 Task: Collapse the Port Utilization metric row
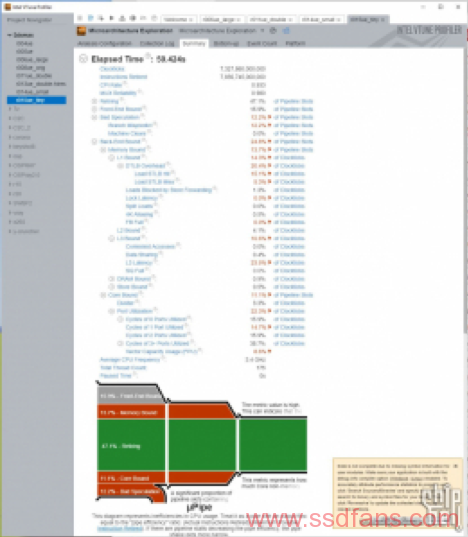coord(111,311)
